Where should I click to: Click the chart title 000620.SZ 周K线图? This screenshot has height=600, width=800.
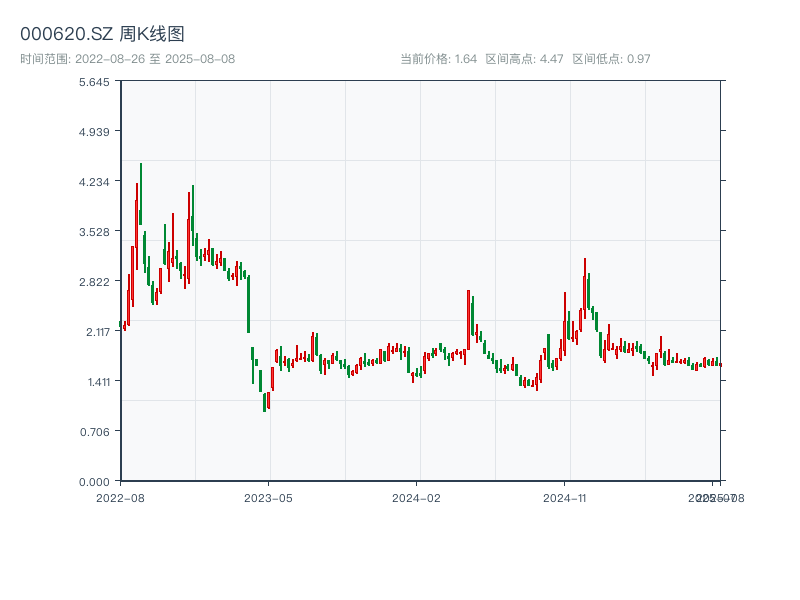click(102, 34)
